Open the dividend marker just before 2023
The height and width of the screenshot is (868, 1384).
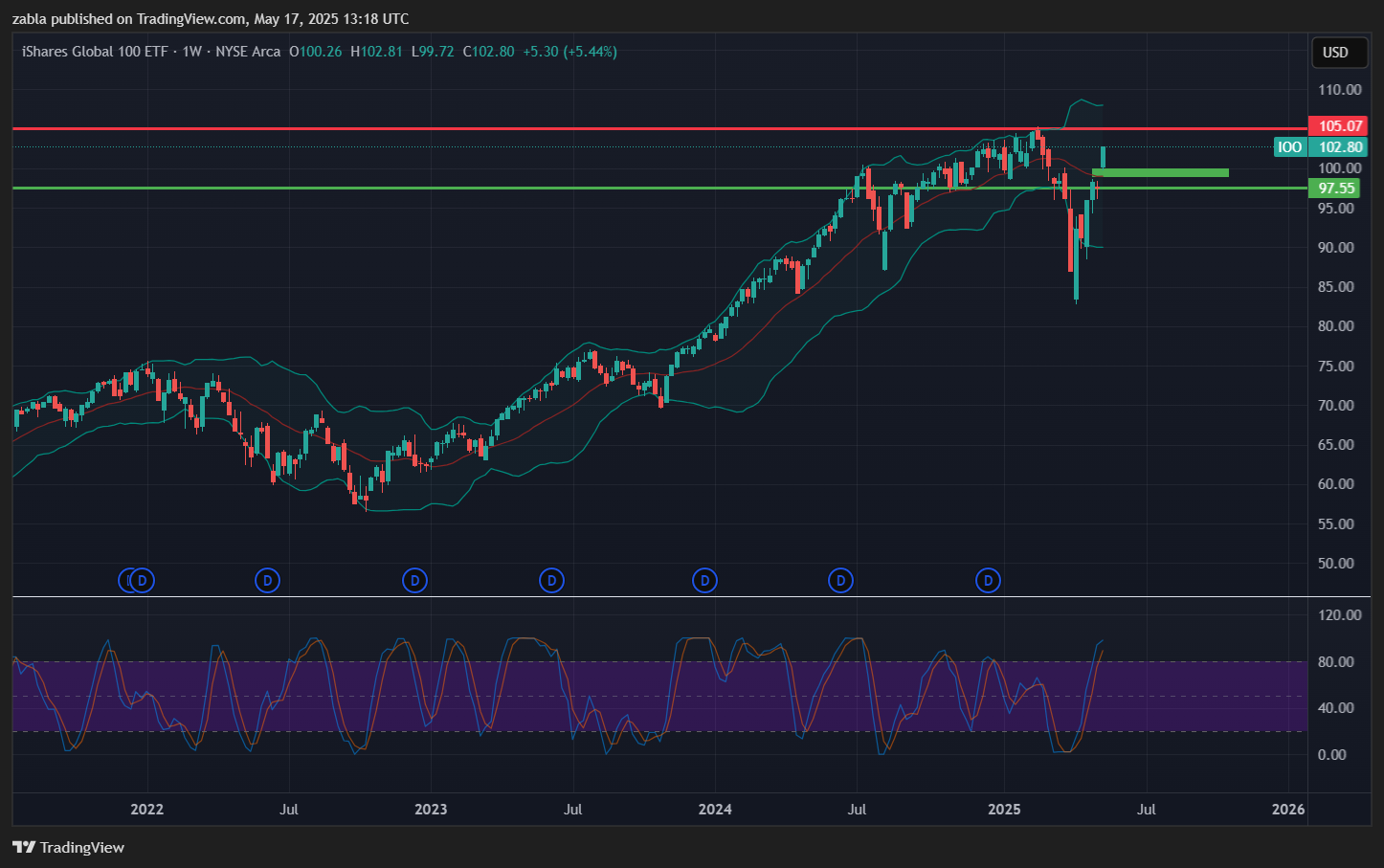pyautogui.click(x=414, y=580)
